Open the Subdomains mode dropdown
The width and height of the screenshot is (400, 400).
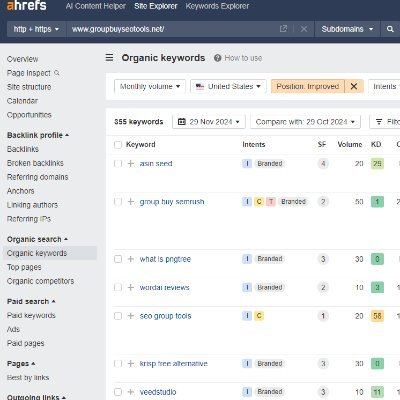[347, 29]
